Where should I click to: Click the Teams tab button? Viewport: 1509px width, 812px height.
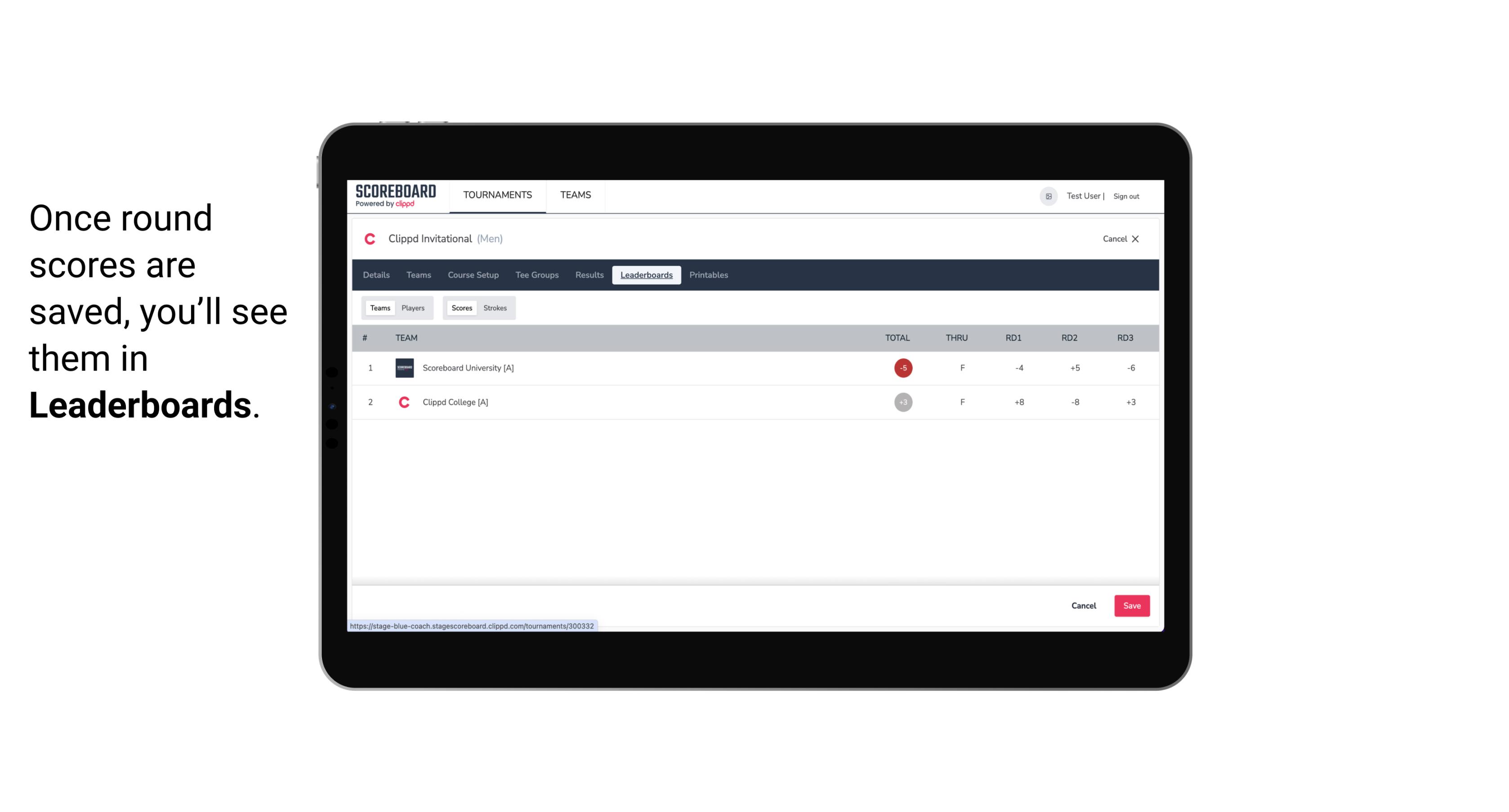[379, 308]
